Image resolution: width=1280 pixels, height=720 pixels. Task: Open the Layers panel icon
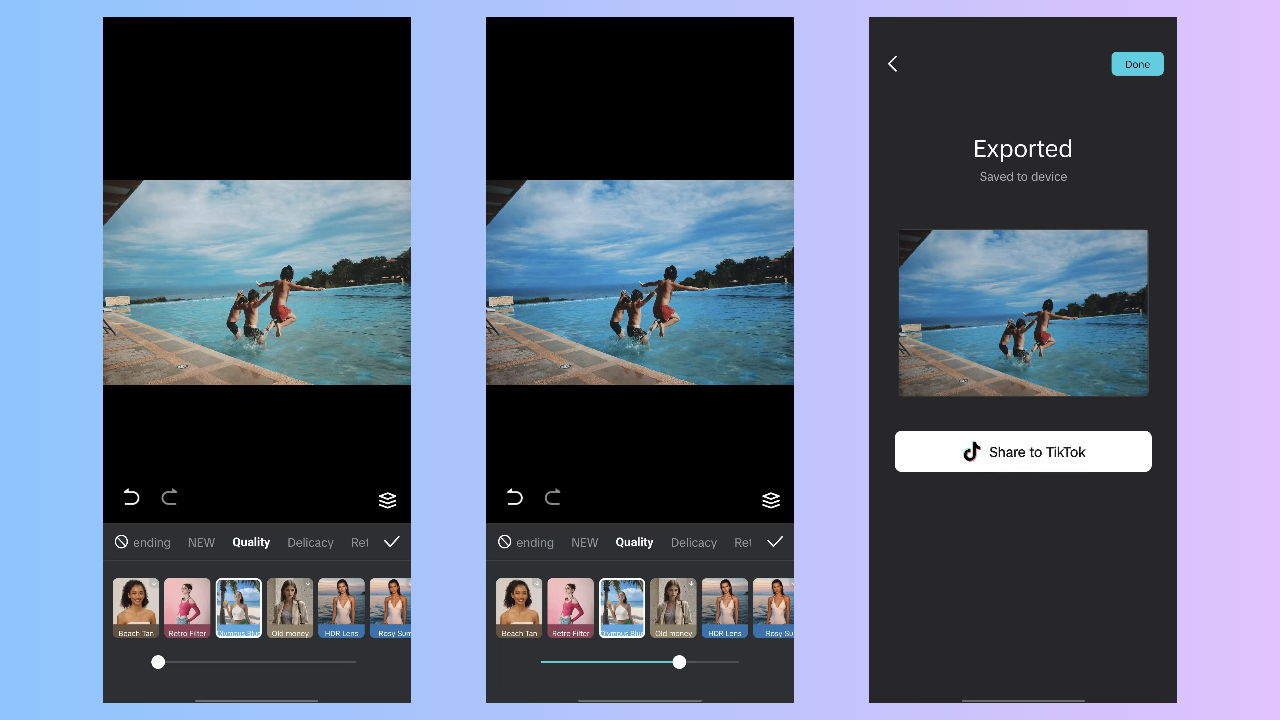[x=387, y=500]
